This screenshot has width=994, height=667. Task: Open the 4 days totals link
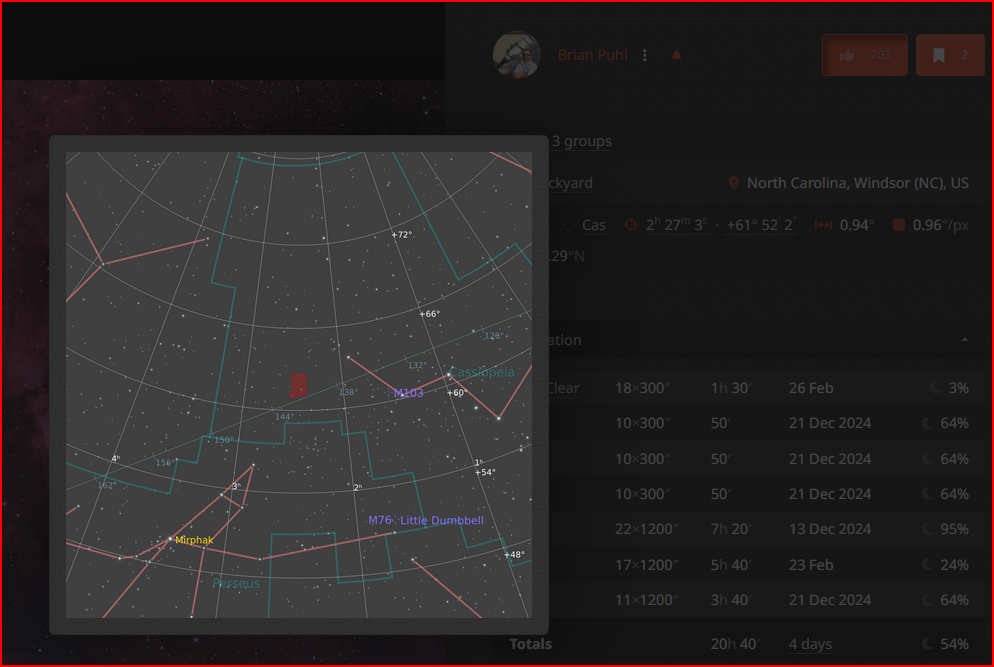coord(810,644)
